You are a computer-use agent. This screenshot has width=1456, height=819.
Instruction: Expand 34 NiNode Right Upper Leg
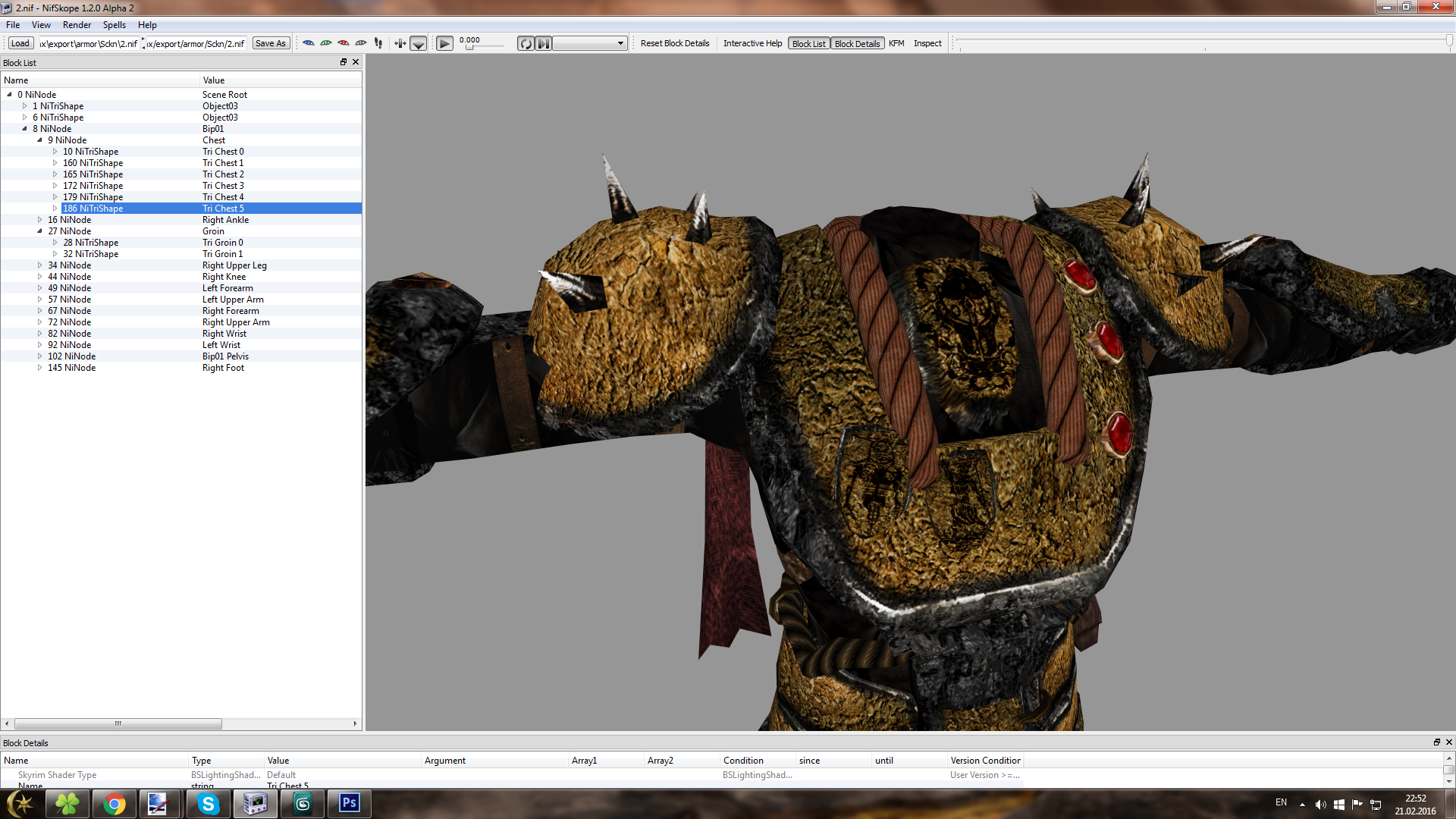pos(39,265)
